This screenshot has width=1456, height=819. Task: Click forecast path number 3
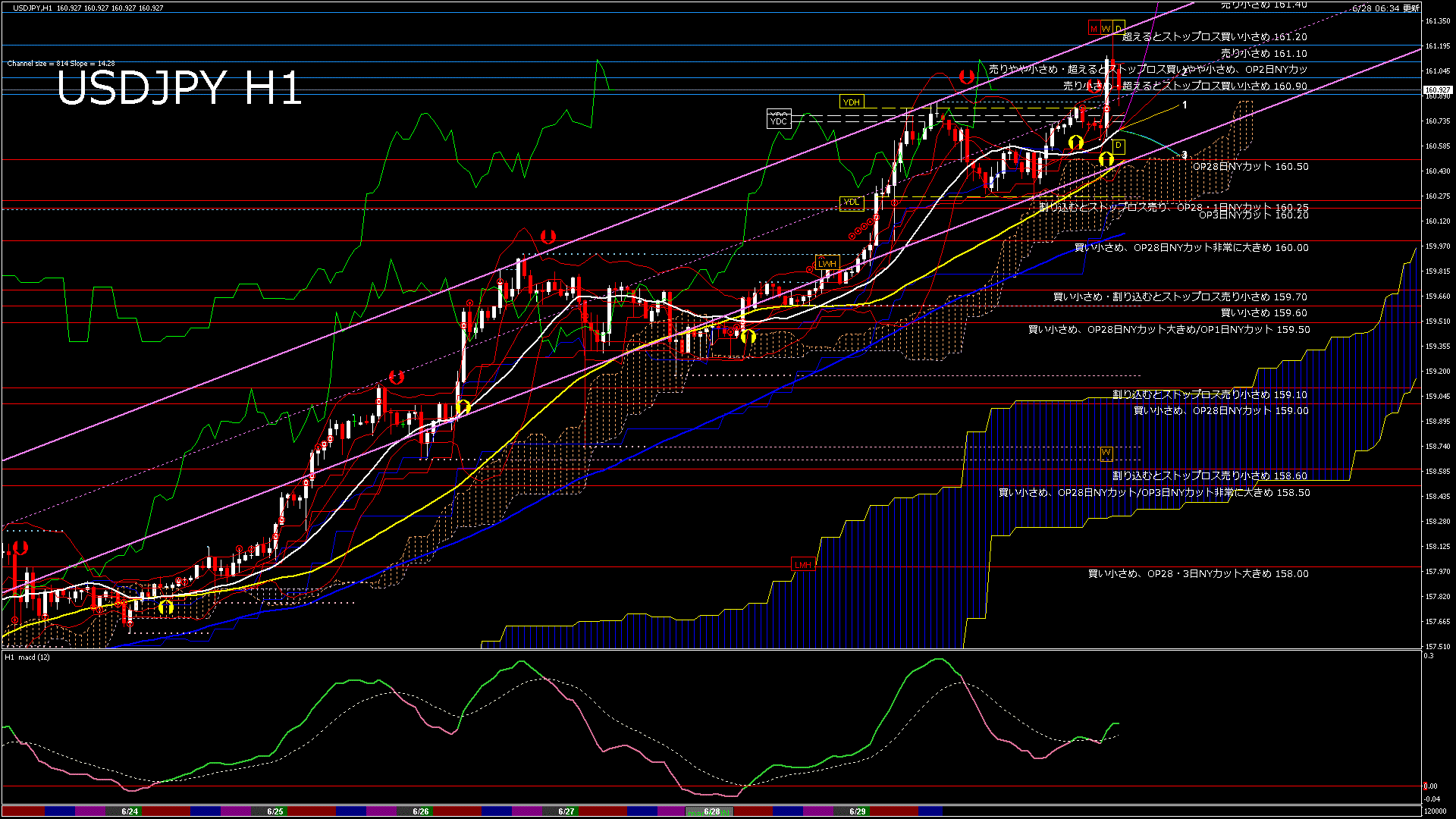click(1185, 155)
